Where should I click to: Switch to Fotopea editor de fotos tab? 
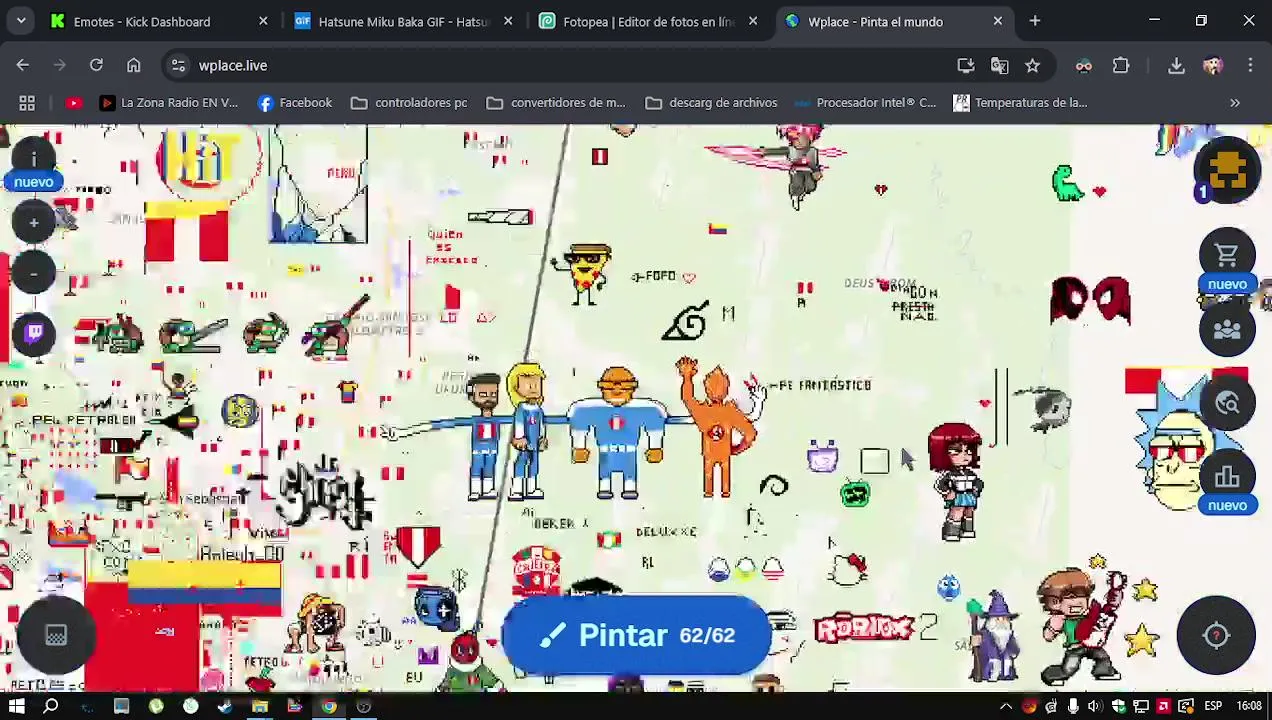(x=648, y=21)
